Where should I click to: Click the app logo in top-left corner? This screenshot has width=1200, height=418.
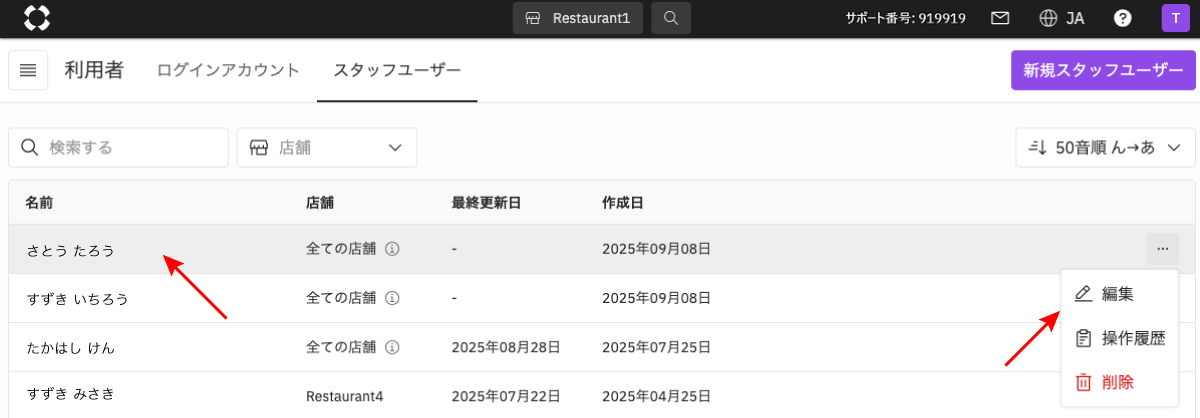[36, 18]
